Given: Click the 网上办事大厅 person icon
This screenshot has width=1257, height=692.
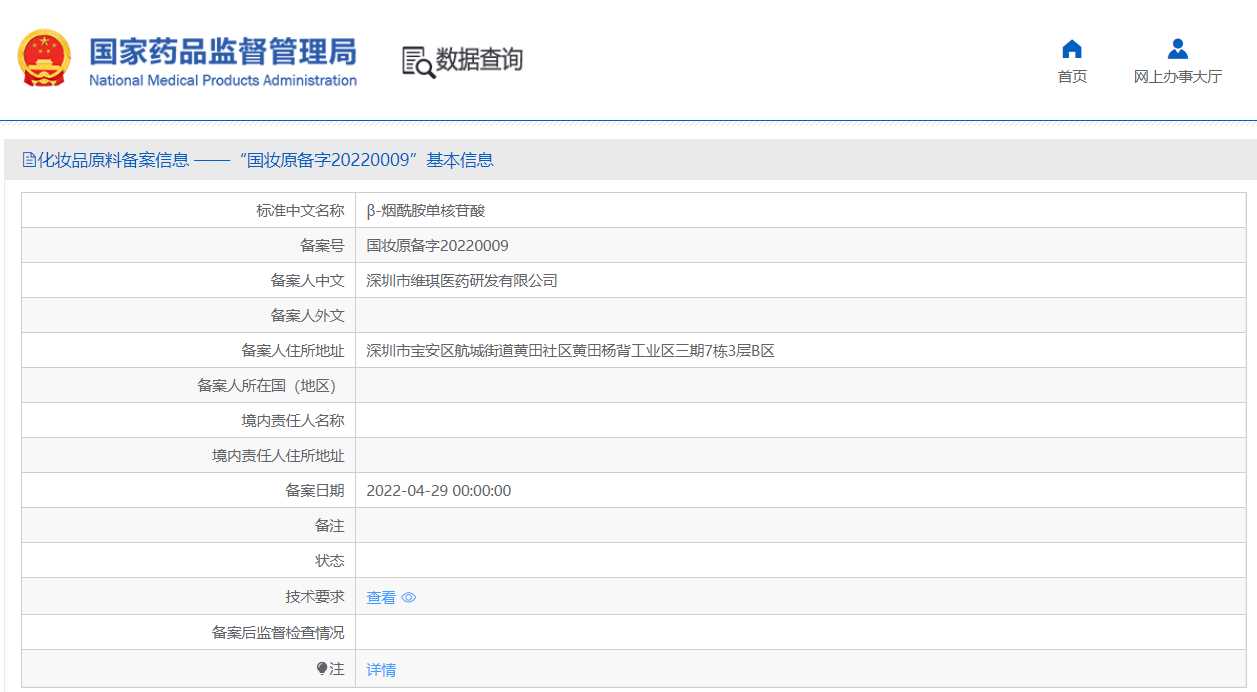Looking at the screenshot, I should tap(1178, 49).
